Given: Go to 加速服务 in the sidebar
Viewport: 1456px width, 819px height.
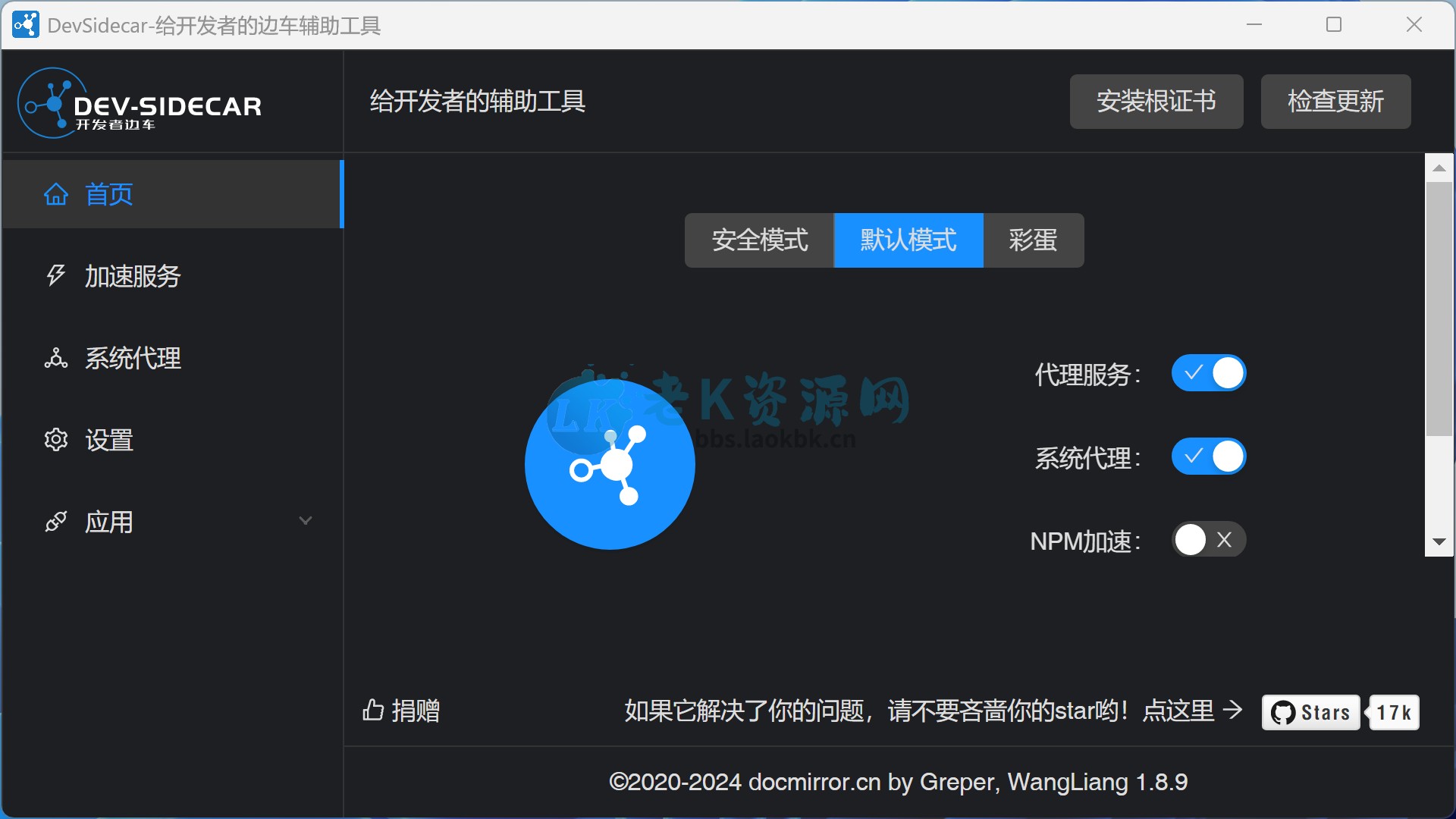Looking at the screenshot, I should pos(174,276).
